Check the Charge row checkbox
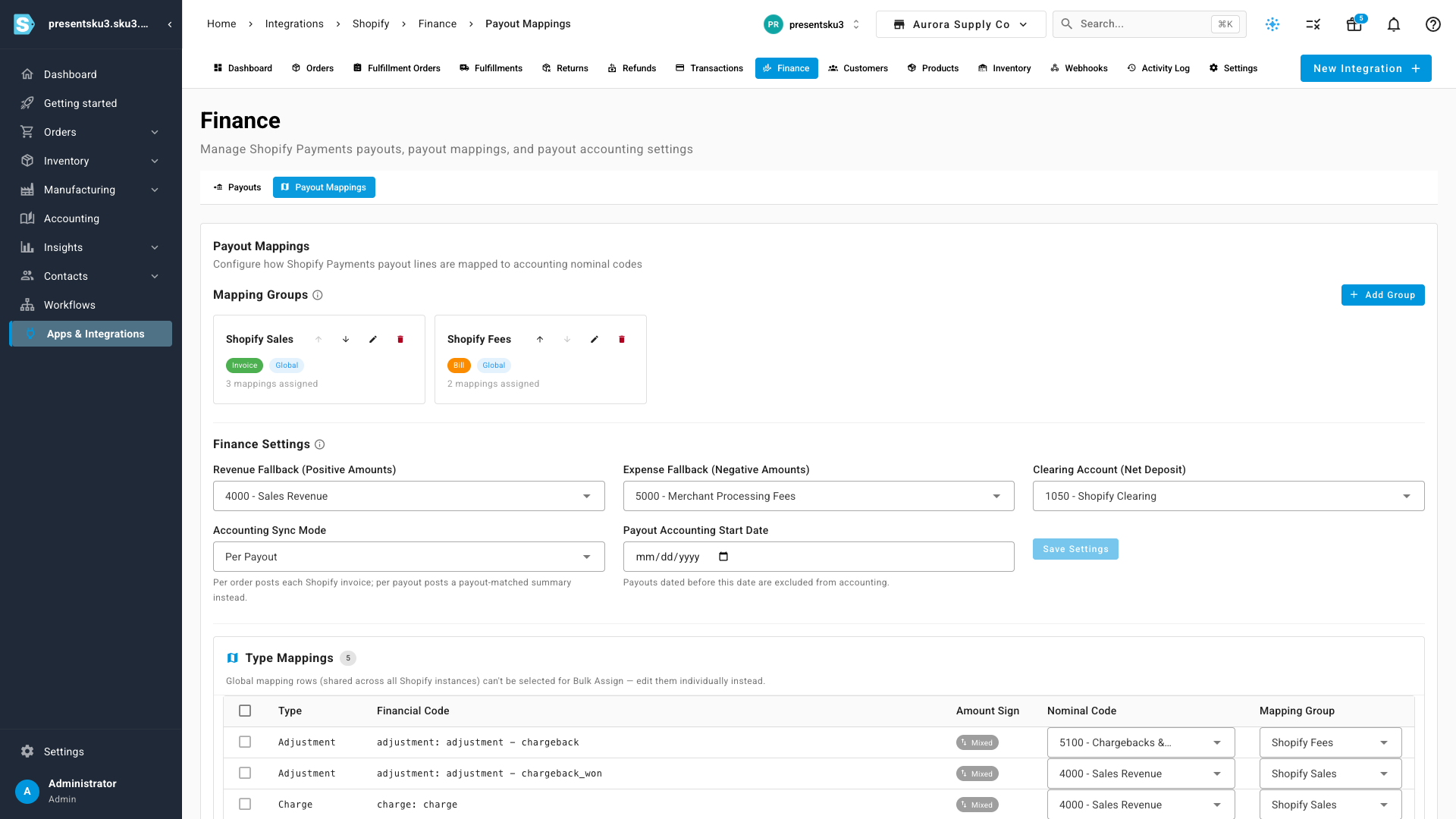 (x=245, y=804)
